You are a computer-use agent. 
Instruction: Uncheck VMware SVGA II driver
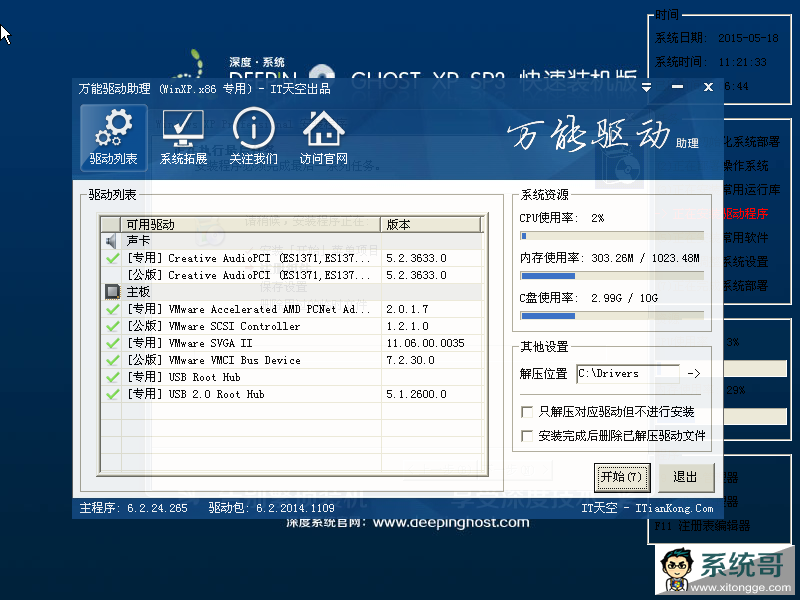pos(112,343)
